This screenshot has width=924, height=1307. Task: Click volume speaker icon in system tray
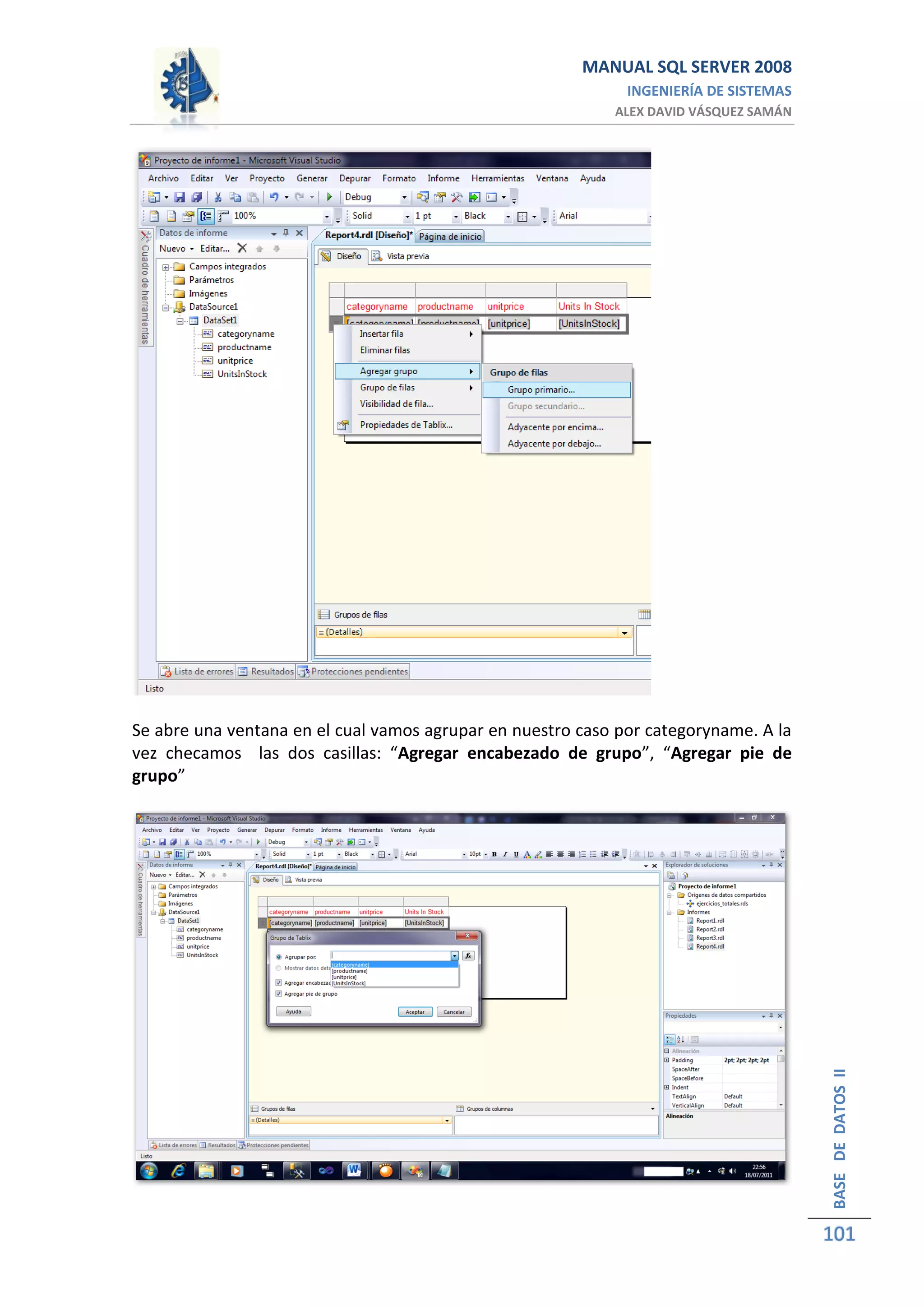tap(733, 1171)
